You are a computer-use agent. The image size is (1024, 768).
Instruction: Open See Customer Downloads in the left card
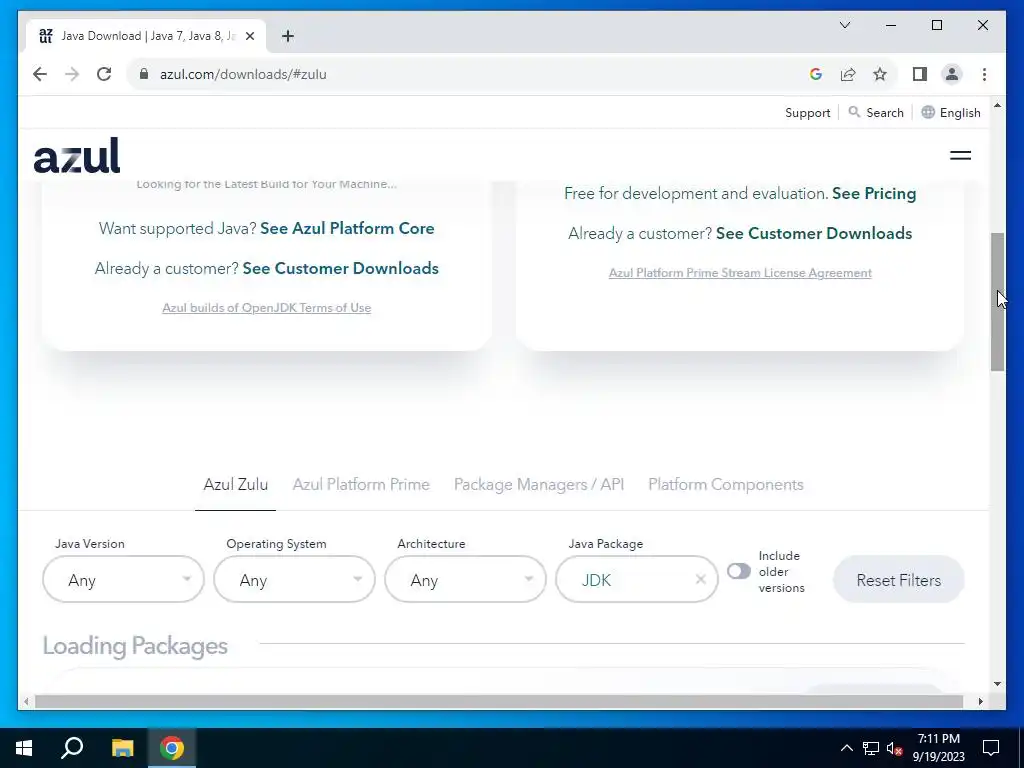340,268
